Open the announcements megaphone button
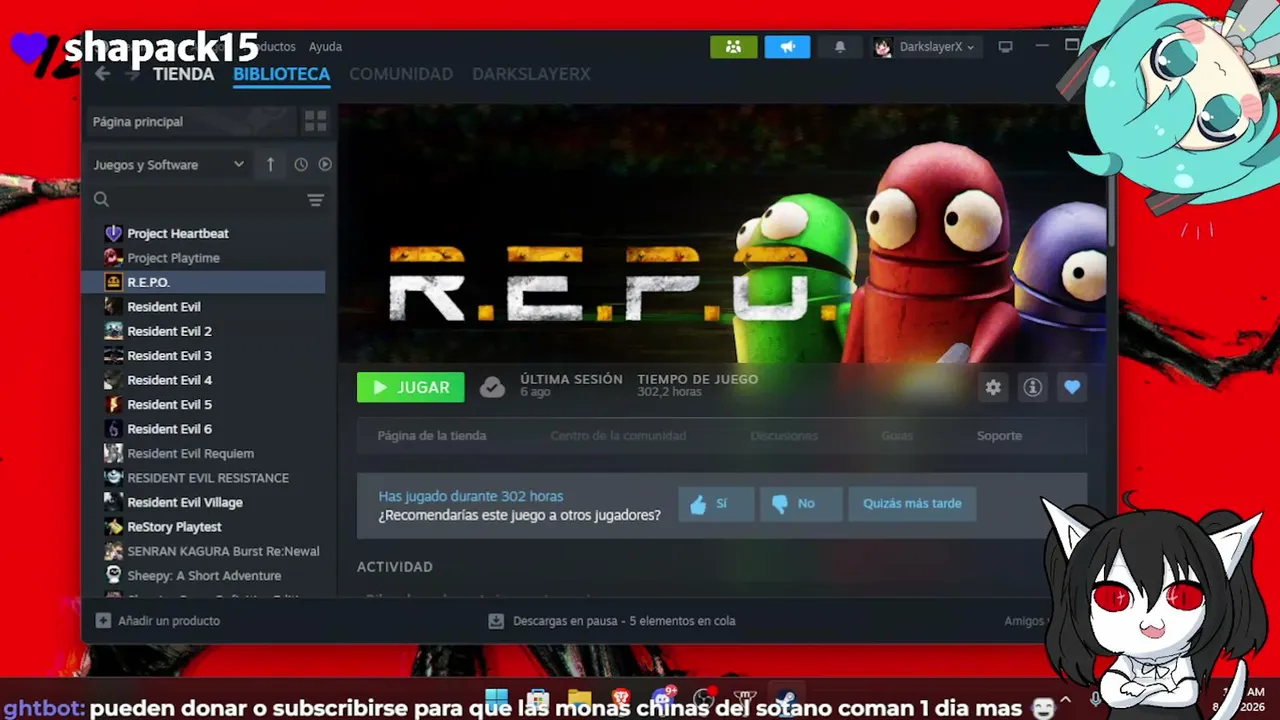 pos(787,46)
